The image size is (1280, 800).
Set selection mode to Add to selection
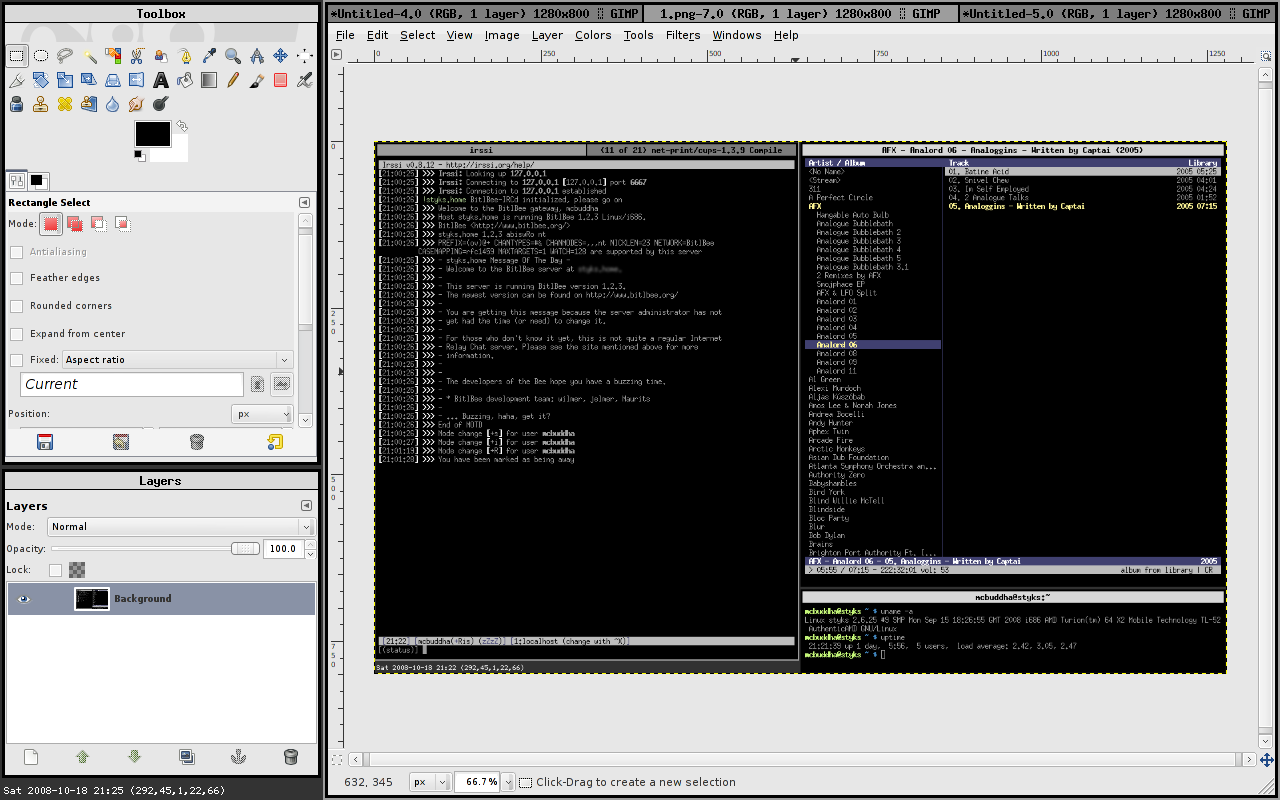(x=75, y=224)
